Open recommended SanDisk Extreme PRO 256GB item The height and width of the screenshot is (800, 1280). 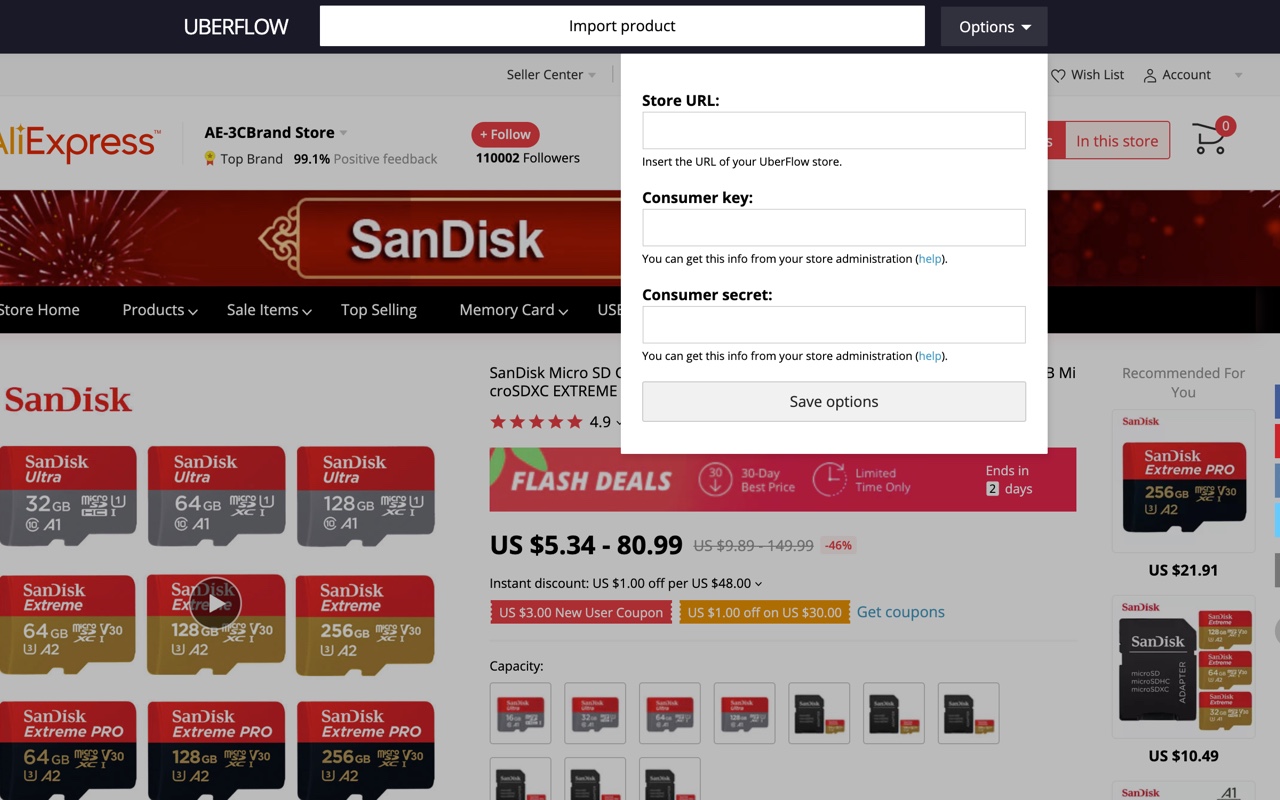tap(1184, 481)
